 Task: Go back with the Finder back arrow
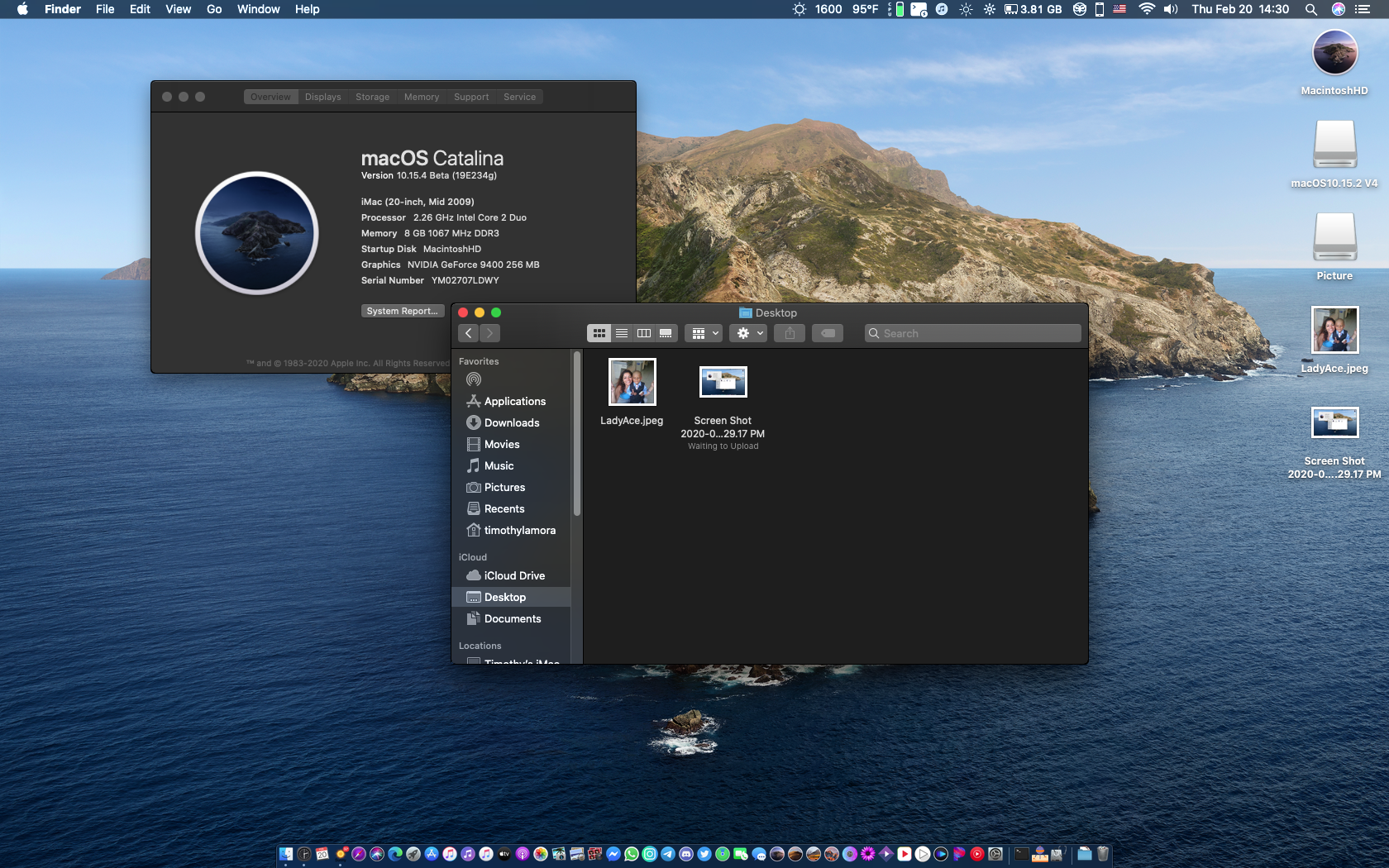(469, 333)
